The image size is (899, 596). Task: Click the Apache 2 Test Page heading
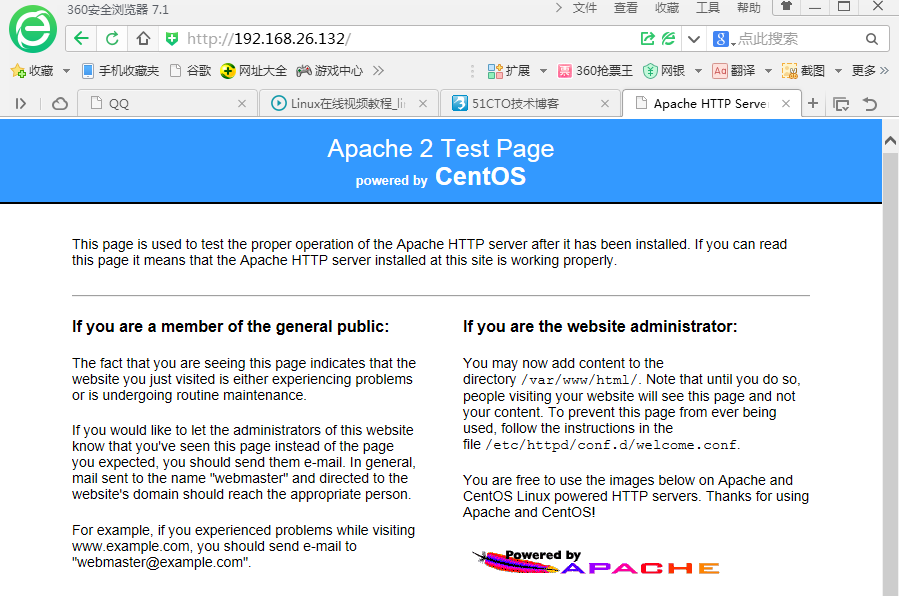pyautogui.click(x=441, y=149)
